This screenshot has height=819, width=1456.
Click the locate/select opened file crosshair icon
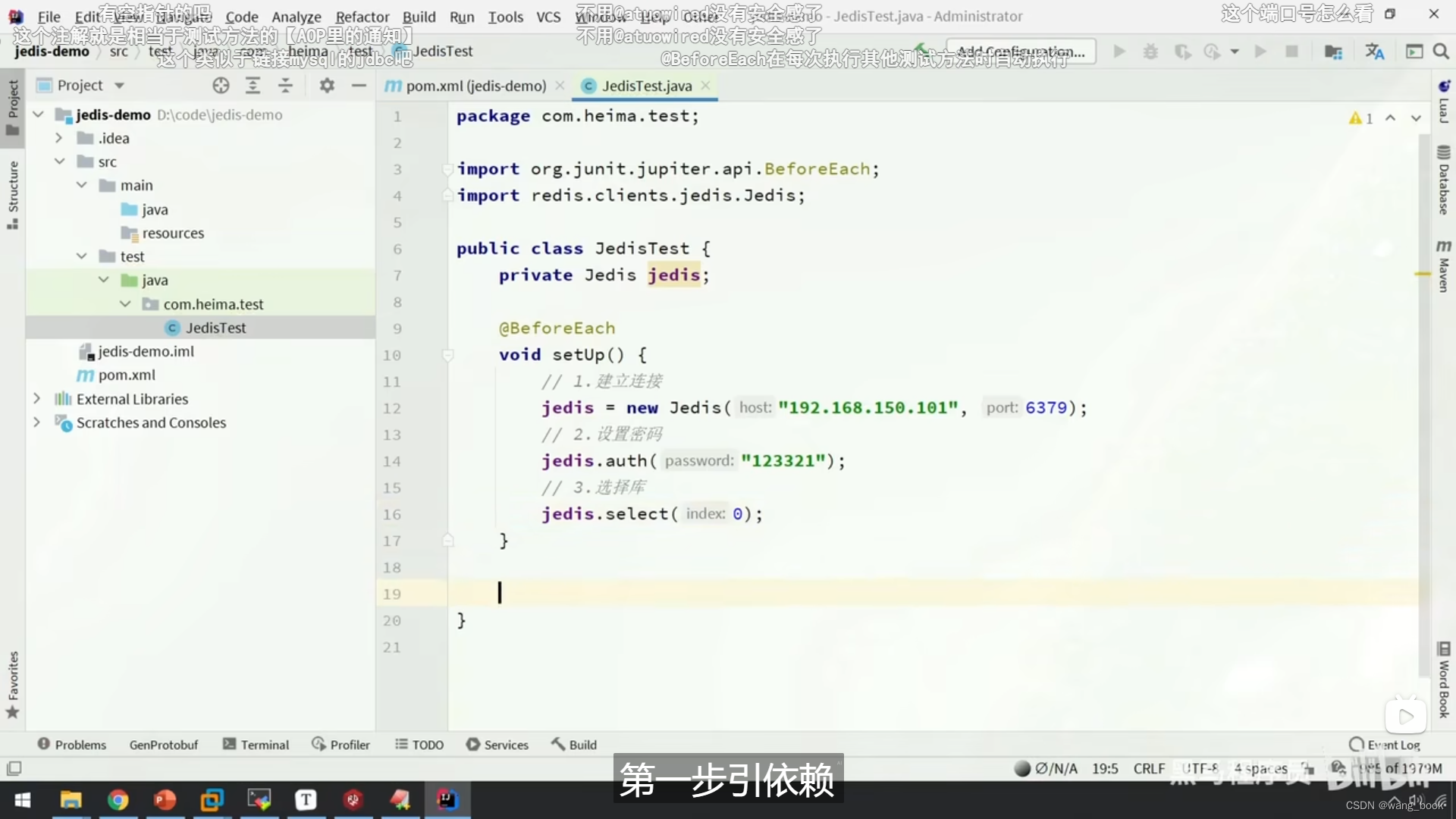tap(221, 86)
